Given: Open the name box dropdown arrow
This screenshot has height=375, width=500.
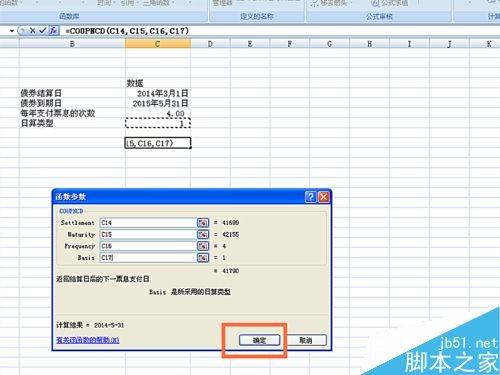Looking at the screenshot, I should coord(12,31).
